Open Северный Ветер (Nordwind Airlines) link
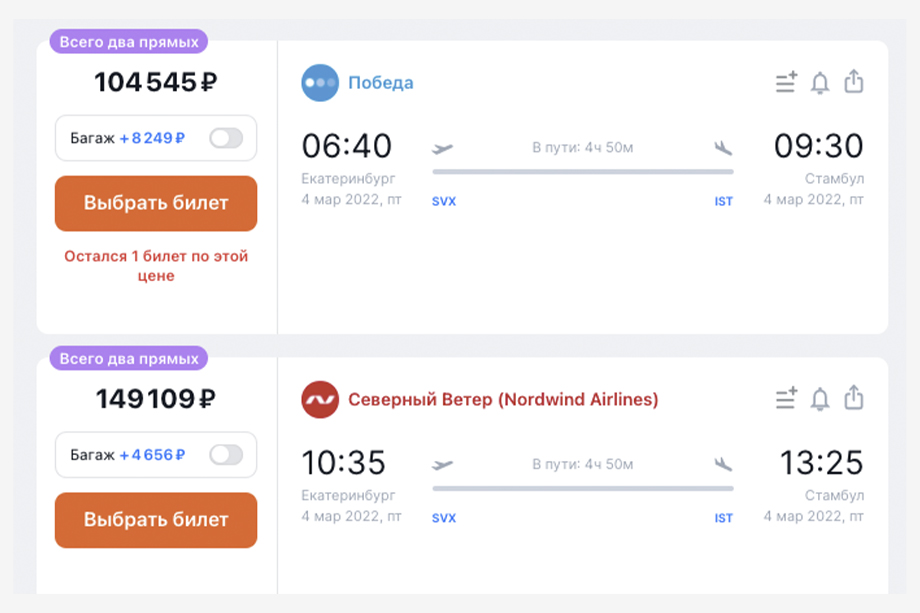The image size is (920, 613). (x=503, y=399)
